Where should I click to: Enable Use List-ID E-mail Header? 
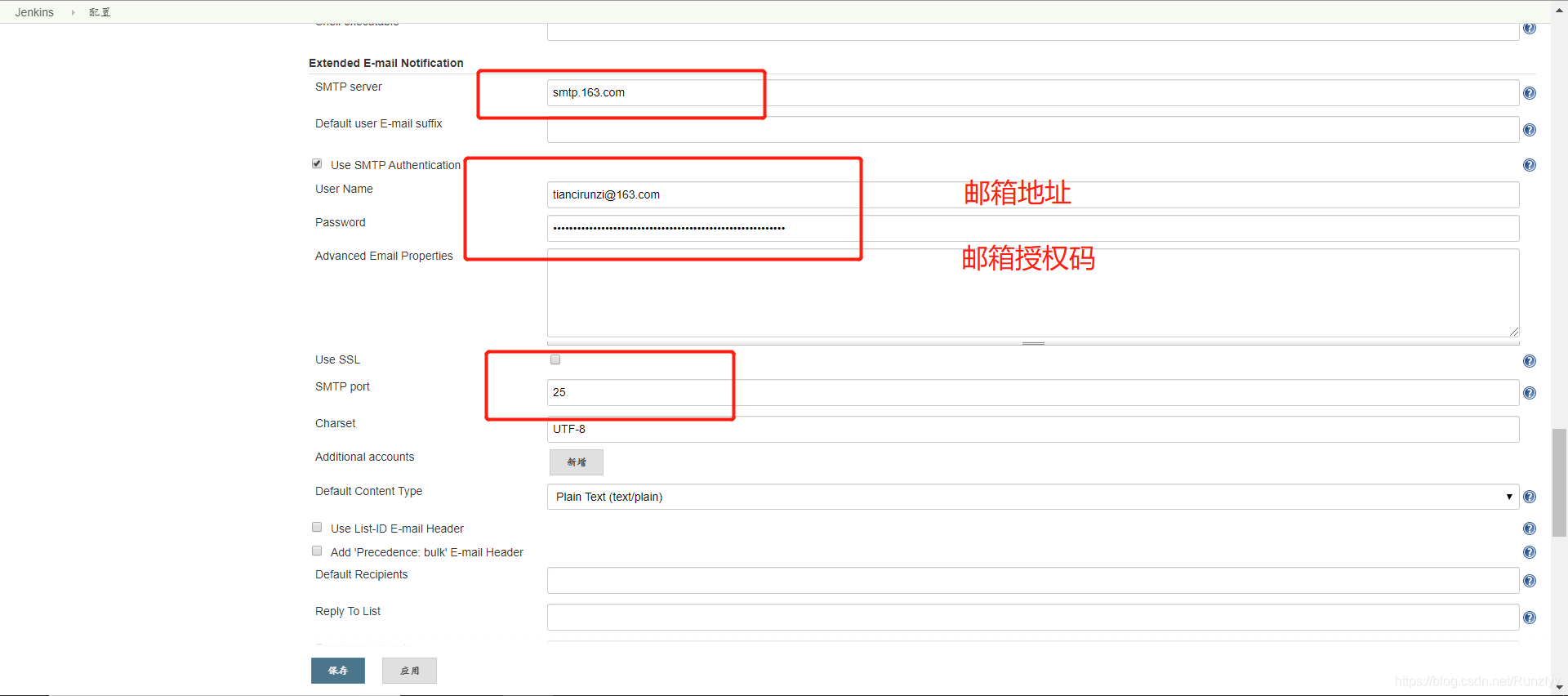click(317, 527)
